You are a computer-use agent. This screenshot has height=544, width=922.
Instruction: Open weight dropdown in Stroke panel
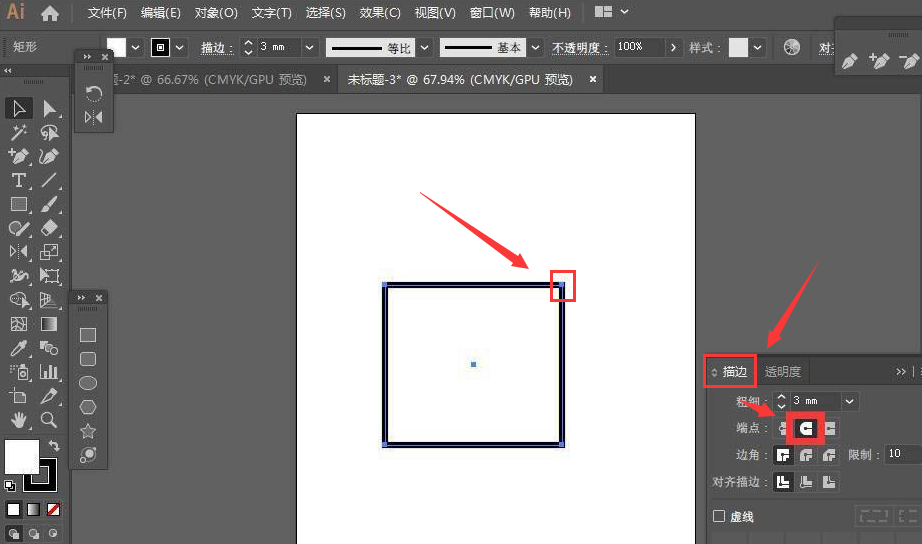pos(850,402)
